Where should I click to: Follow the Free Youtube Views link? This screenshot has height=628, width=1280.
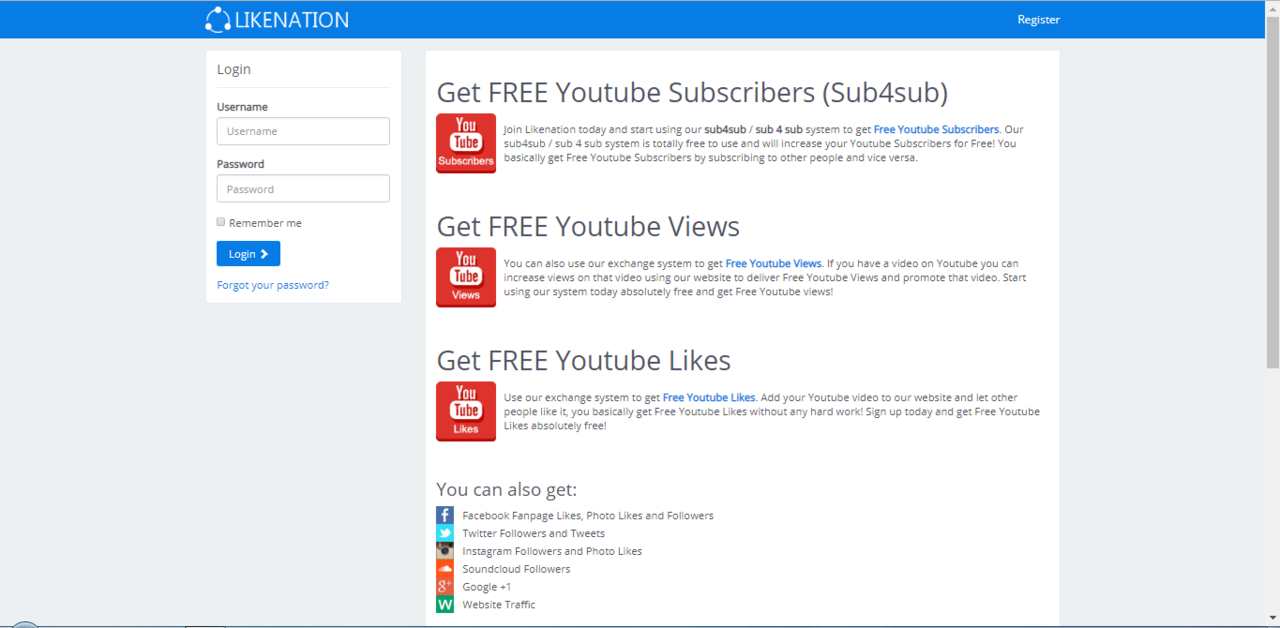774,263
